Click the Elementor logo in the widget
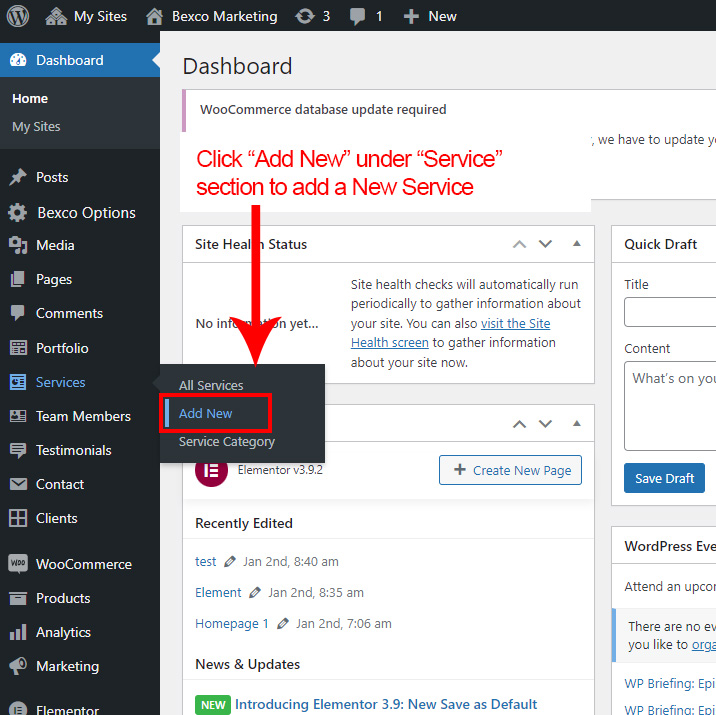 click(x=211, y=470)
